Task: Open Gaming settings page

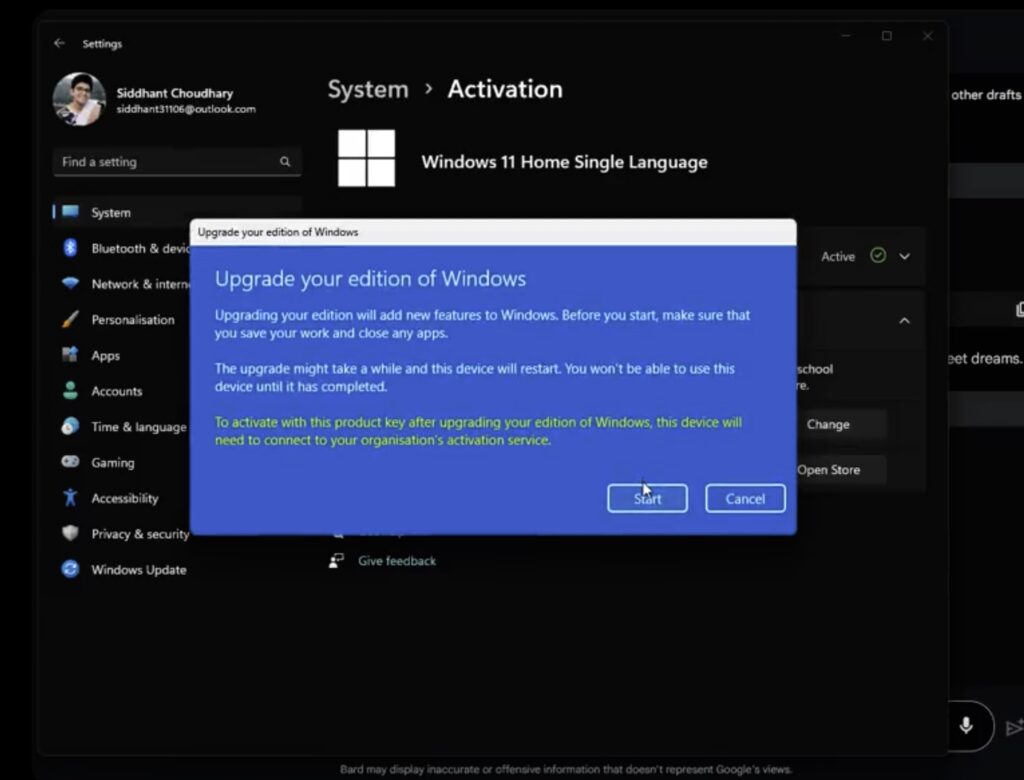Action: click(x=113, y=463)
